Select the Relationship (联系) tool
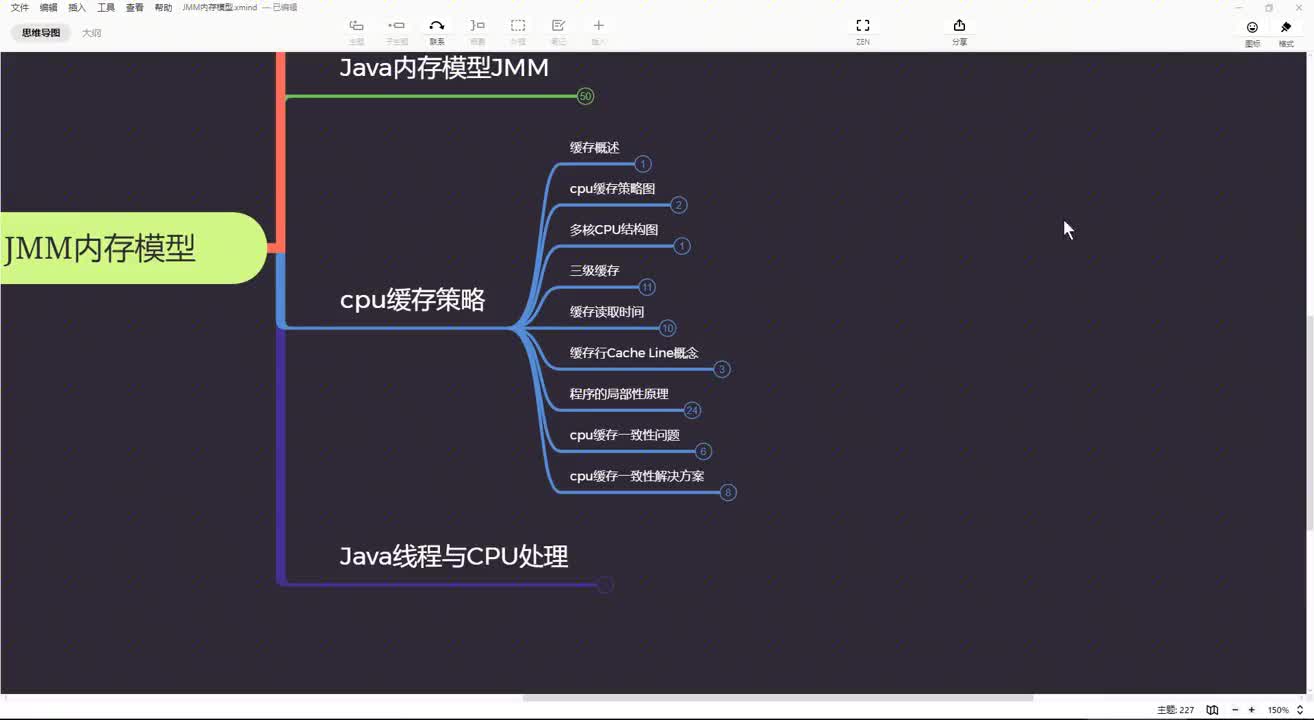The width and height of the screenshot is (1314, 720). 437,26
